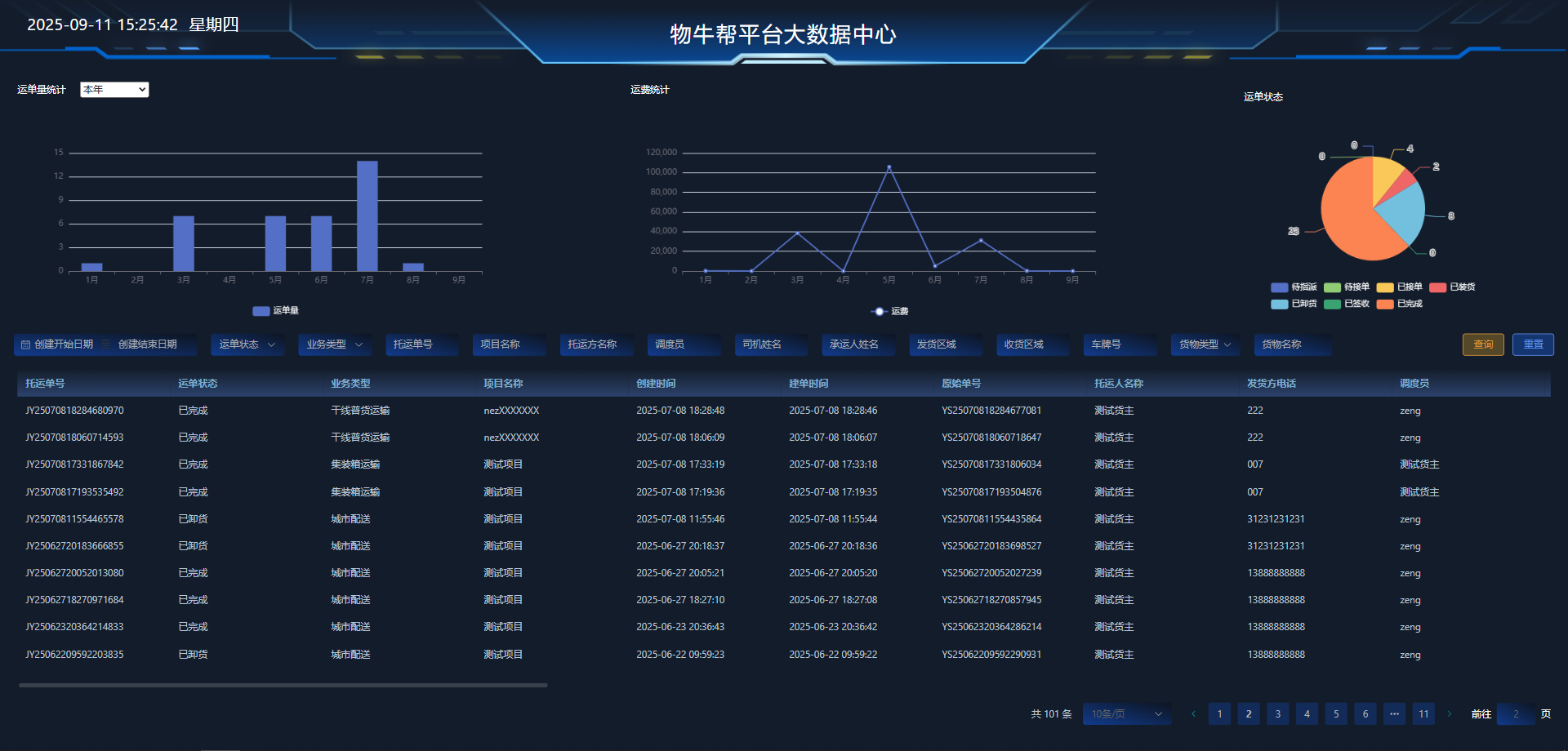Toggle the 运费 legend marker under line chart
Screen dimensions: 1568x751
tap(879, 312)
